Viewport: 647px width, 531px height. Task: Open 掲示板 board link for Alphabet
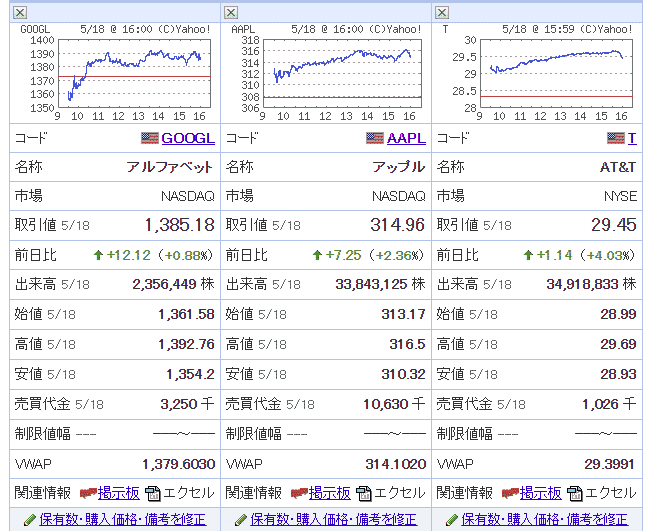click(x=119, y=493)
